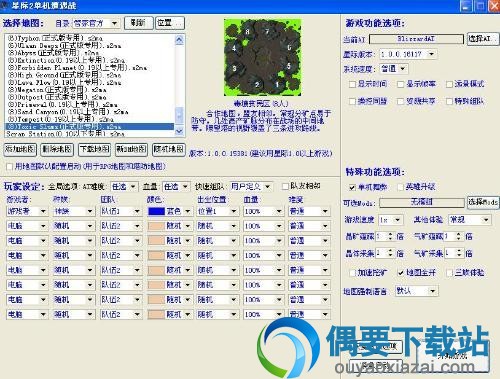Viewport: 500px width, 379px height.
Task: Click the 无模组 Mods field
Action: (x=422, y=202)
